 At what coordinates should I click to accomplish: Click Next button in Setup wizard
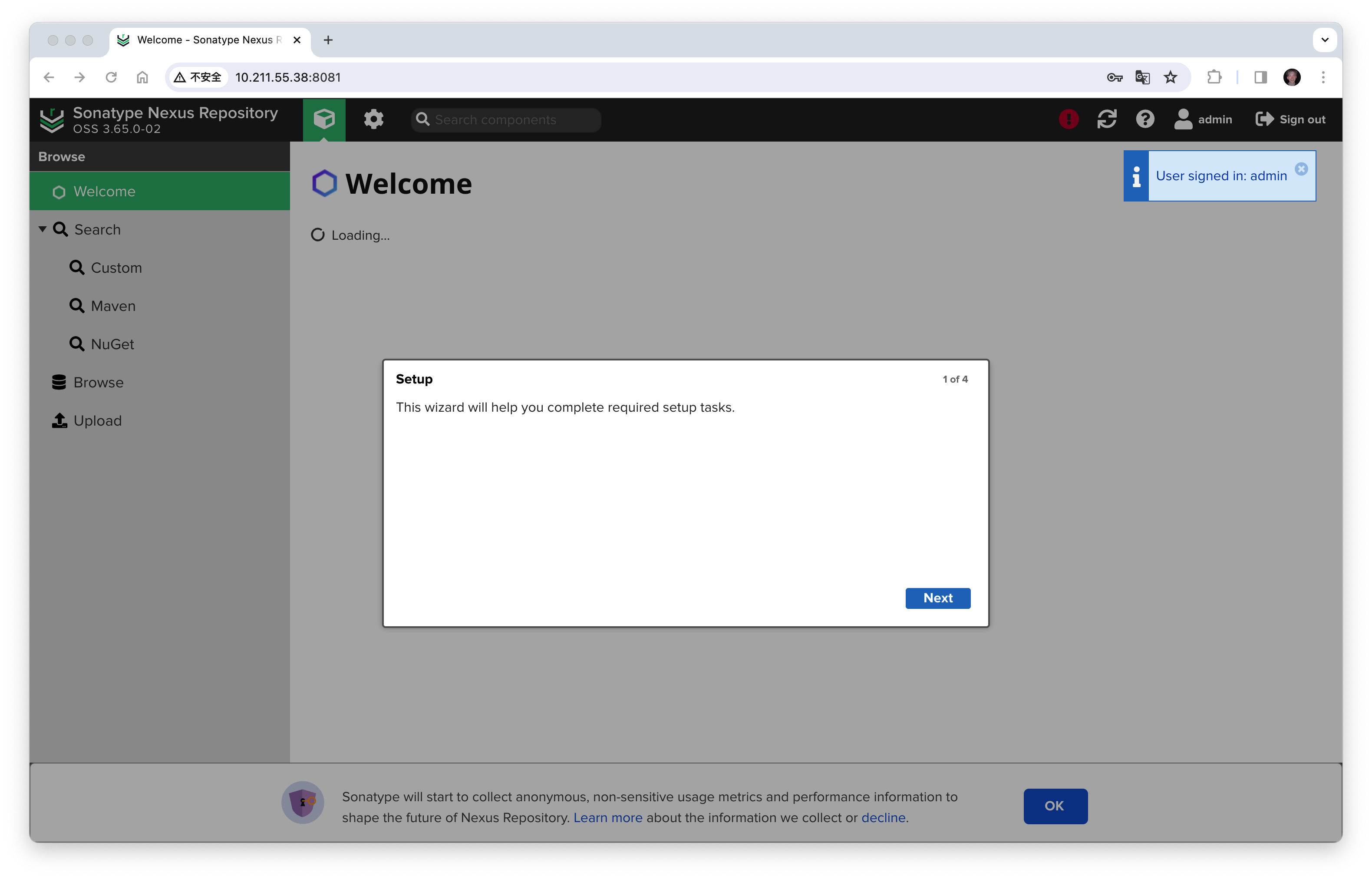coord(937,597)
